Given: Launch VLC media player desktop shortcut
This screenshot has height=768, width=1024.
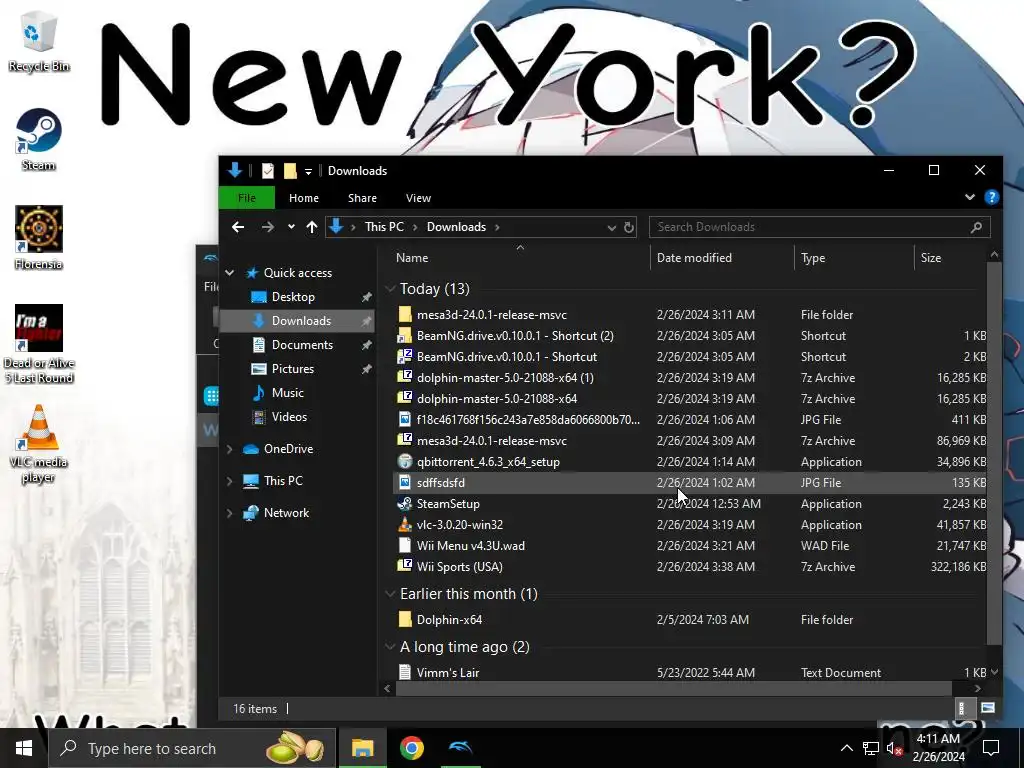Looking at the screenshot, I should click(x=39, y=444).
